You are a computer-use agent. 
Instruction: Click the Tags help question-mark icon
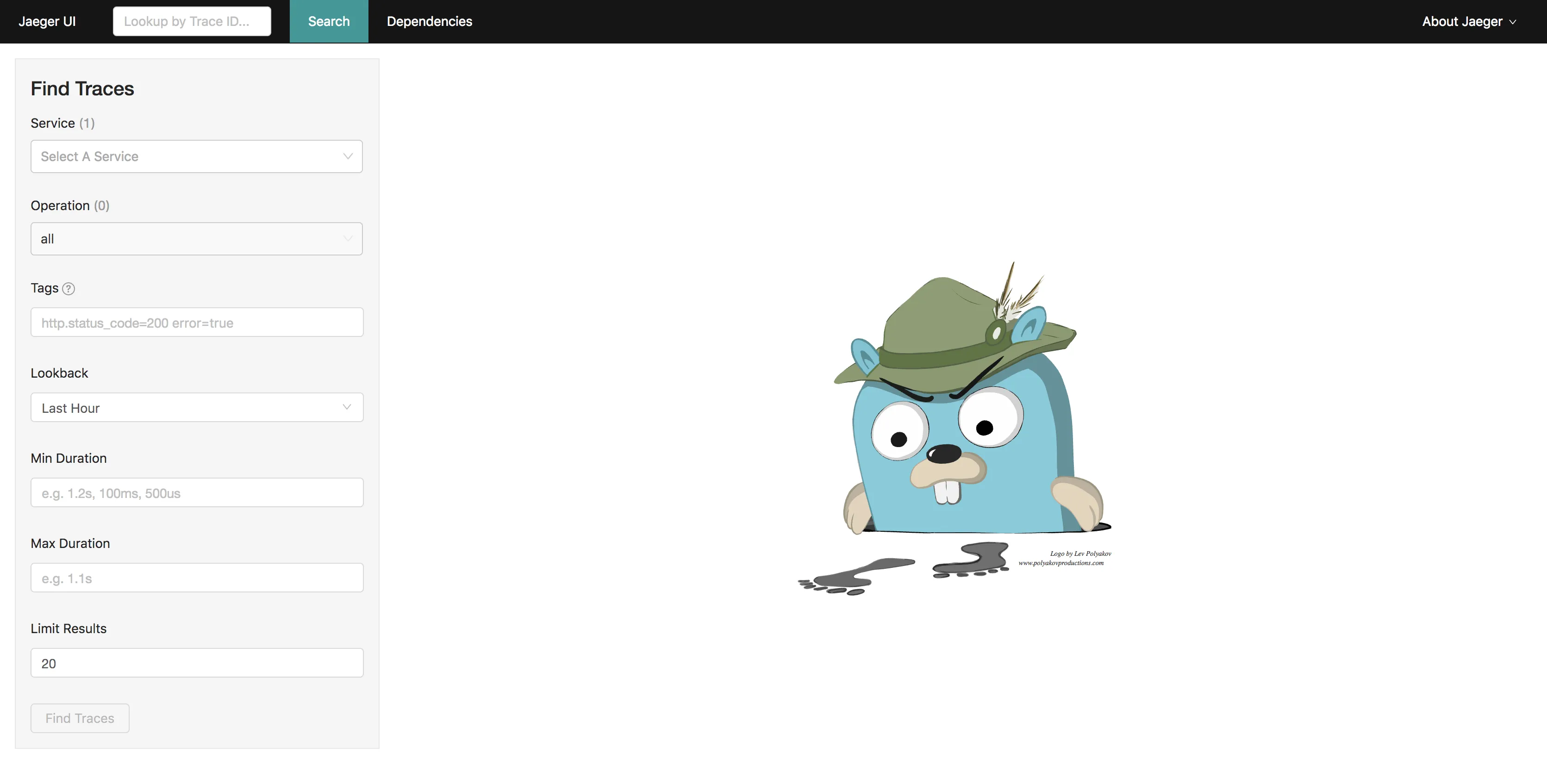69,289
